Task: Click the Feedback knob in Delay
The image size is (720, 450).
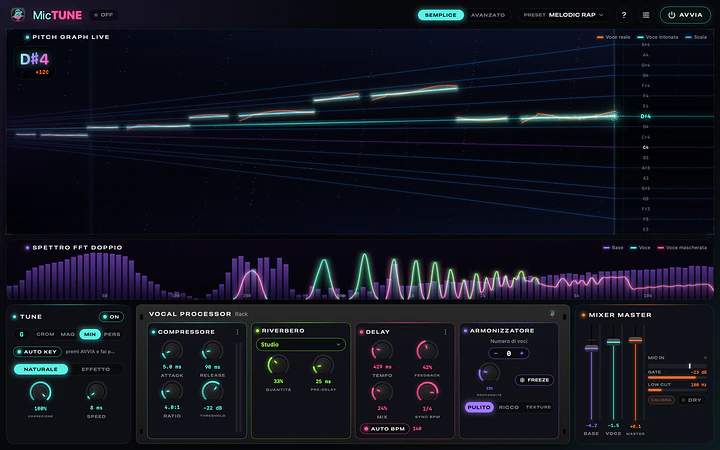Action: click(x=427, y=351)
